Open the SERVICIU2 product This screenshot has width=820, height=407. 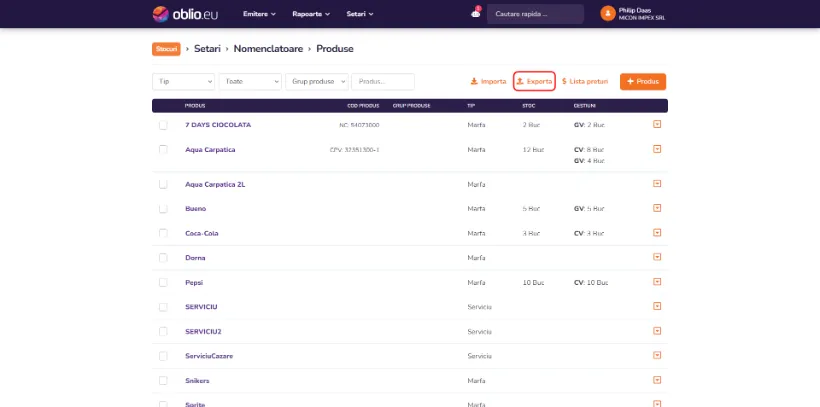pos(203,332)
